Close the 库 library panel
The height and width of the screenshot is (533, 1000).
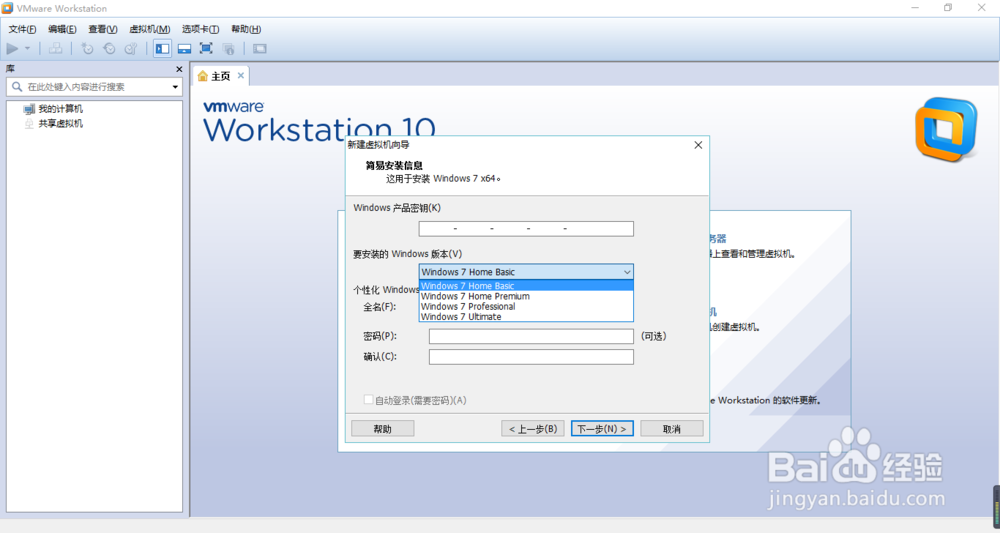click(179, 69)
